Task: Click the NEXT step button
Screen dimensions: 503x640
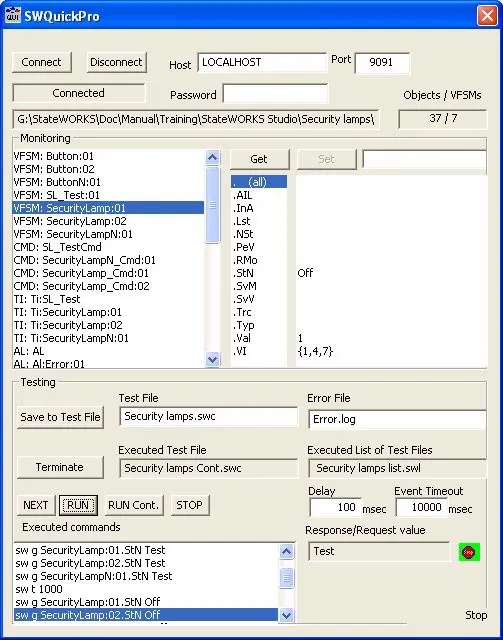Action: [x=36, y=505]
